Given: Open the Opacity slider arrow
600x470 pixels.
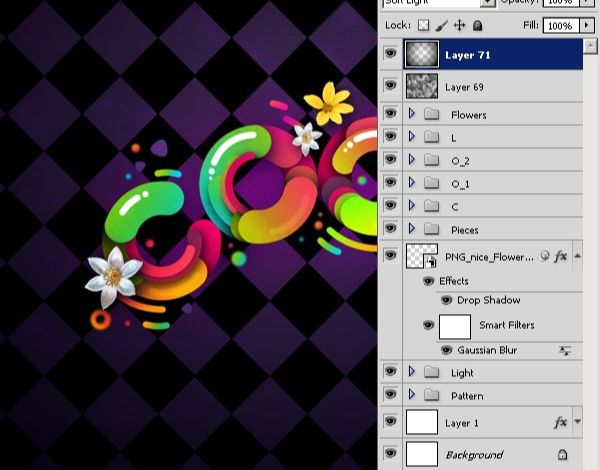Looking at the screenshot, I should tap(587, 2).
